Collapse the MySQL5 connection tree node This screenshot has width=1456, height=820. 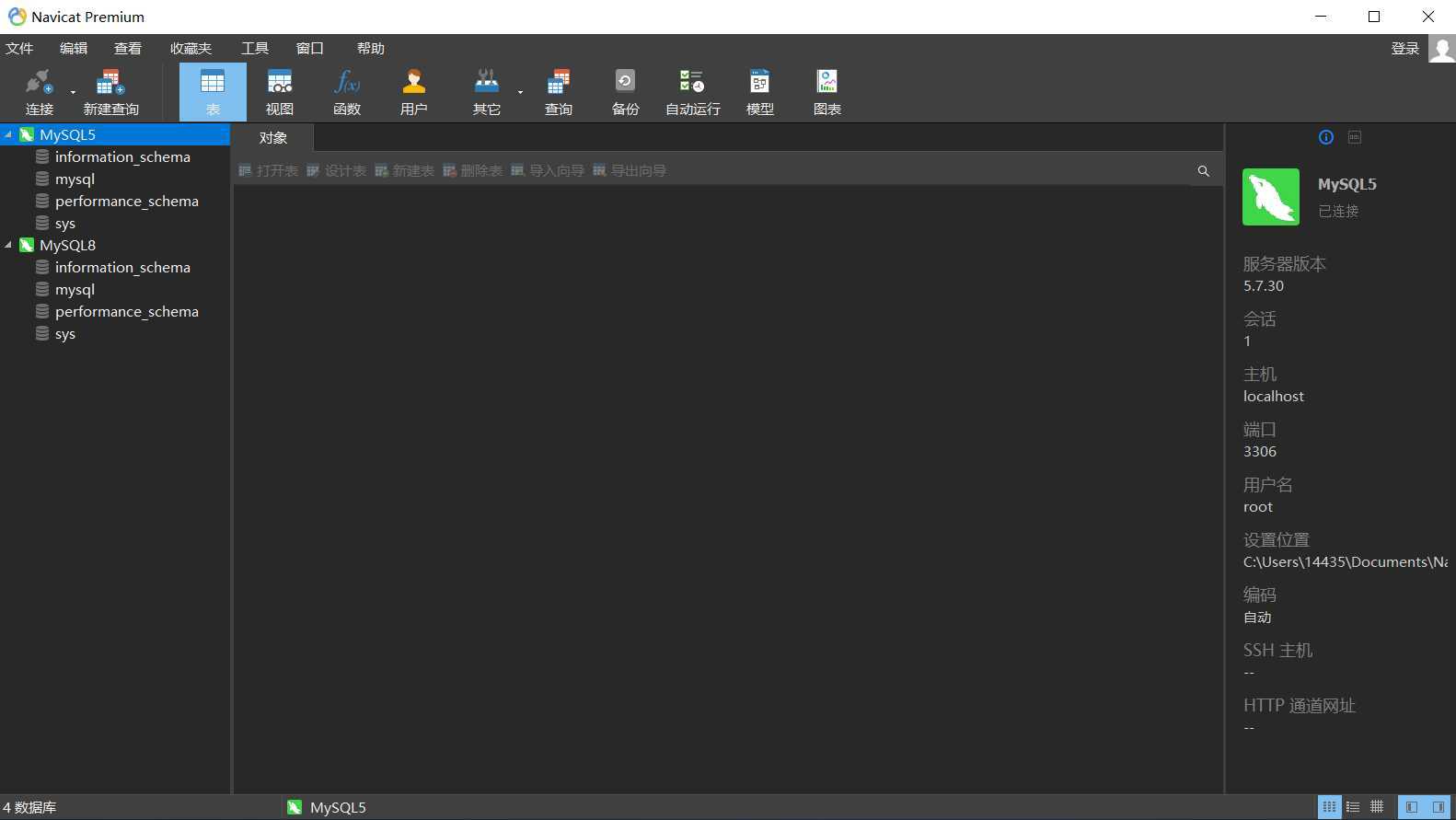pos(8,134)
